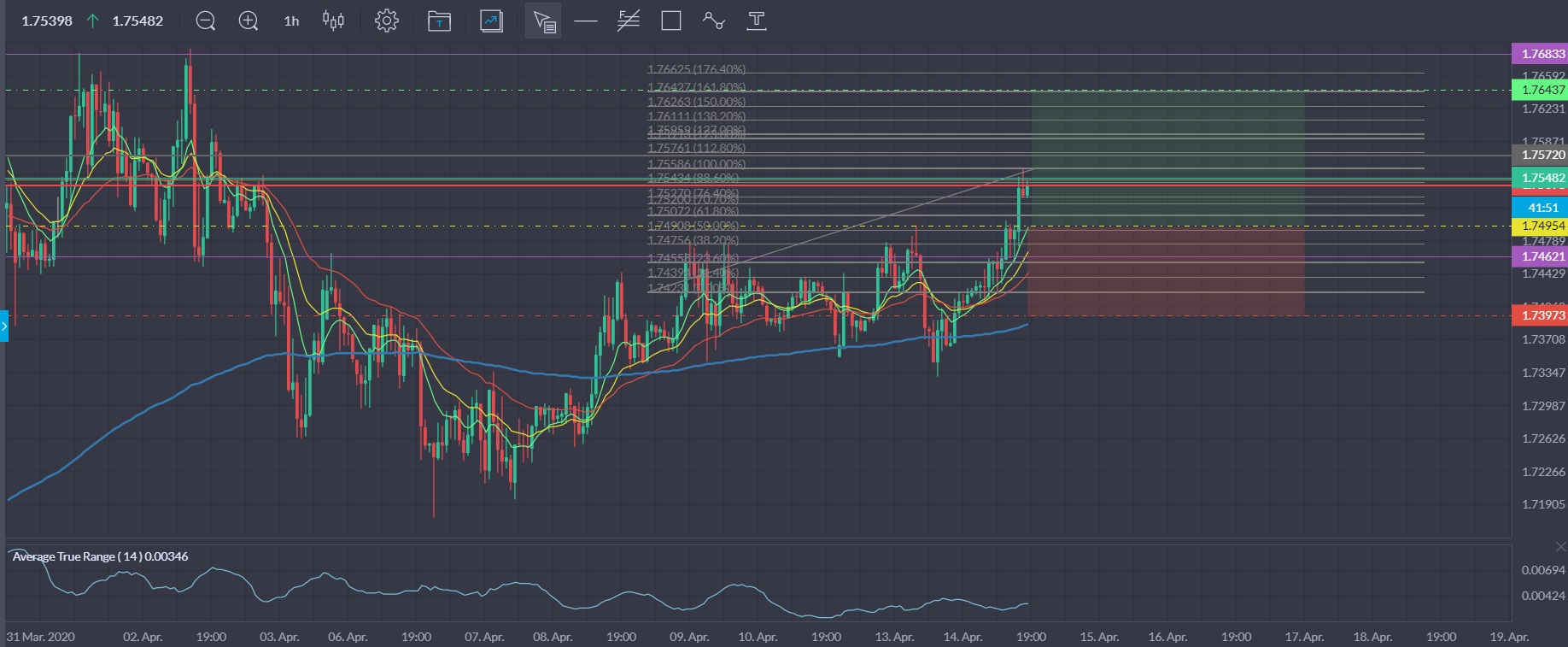This screenshot has width=1568, height=647.
Task: Click the 1.76625 (176.40%) Fibonacci level label
Action: (x=696, y=69)
